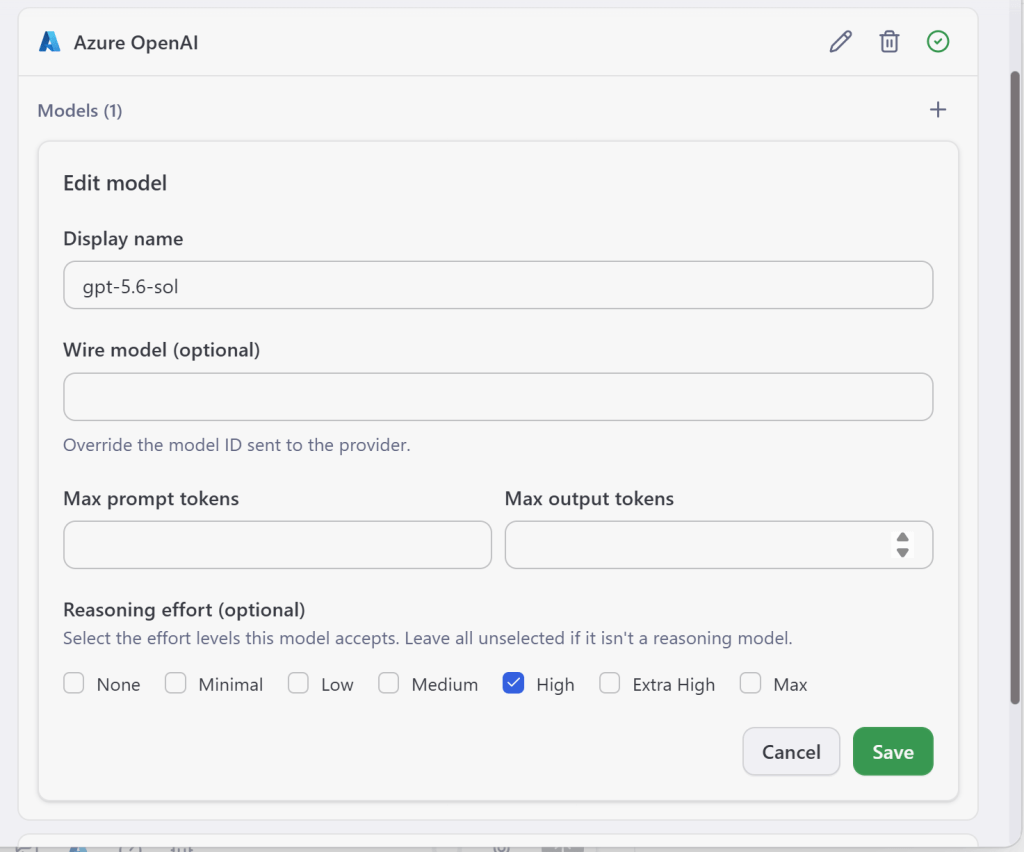Click the pencil edit icon for Azure OpenAI
Image resolution: width=1024 pixels, height=852 pixels.
840,42
